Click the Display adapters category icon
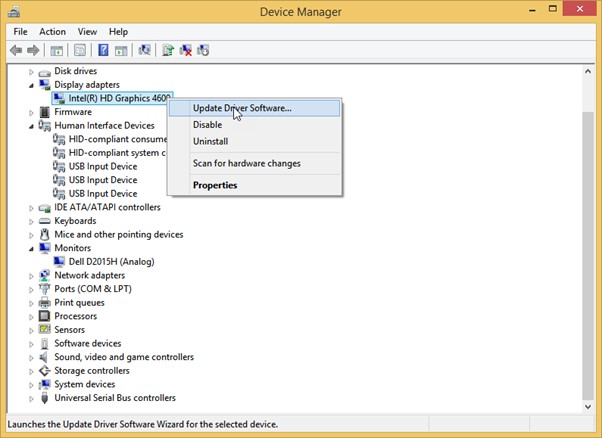602x438 pixels. tap(45, 84)
